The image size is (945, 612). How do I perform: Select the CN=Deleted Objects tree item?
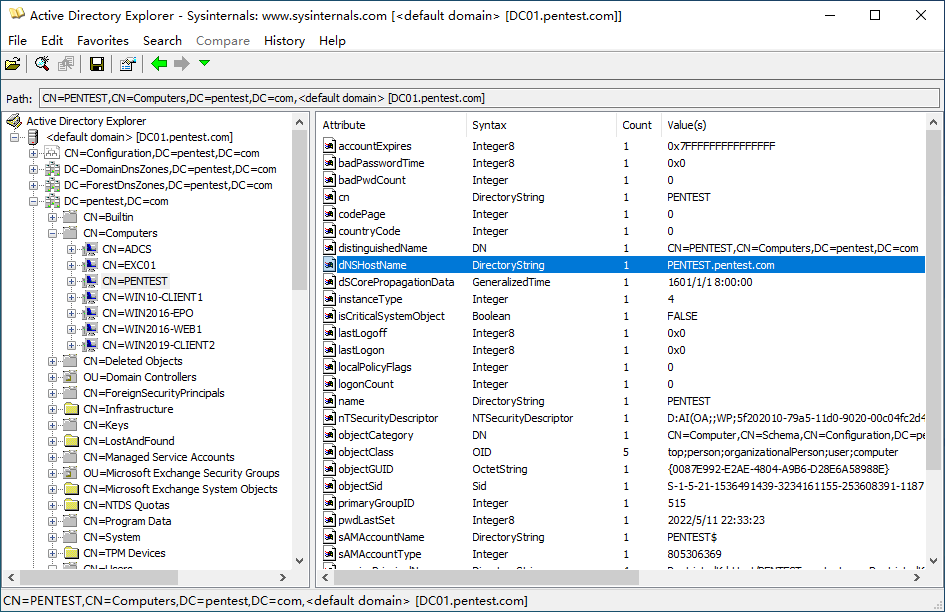coord(133,361)
